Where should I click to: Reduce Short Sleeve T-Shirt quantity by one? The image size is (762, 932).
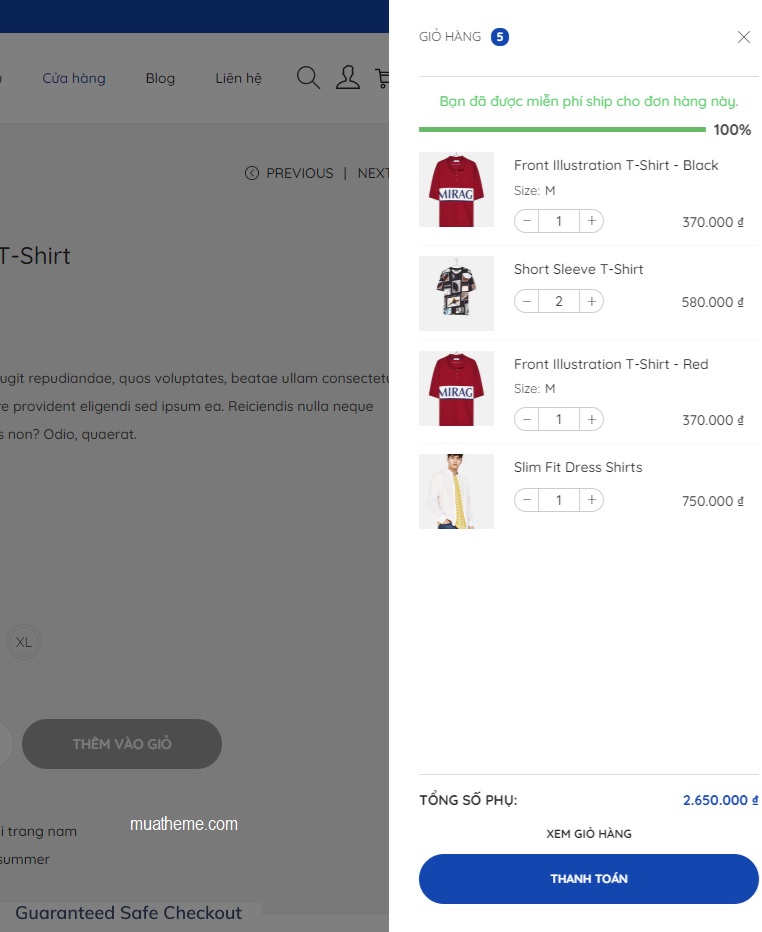coord(527,301)
